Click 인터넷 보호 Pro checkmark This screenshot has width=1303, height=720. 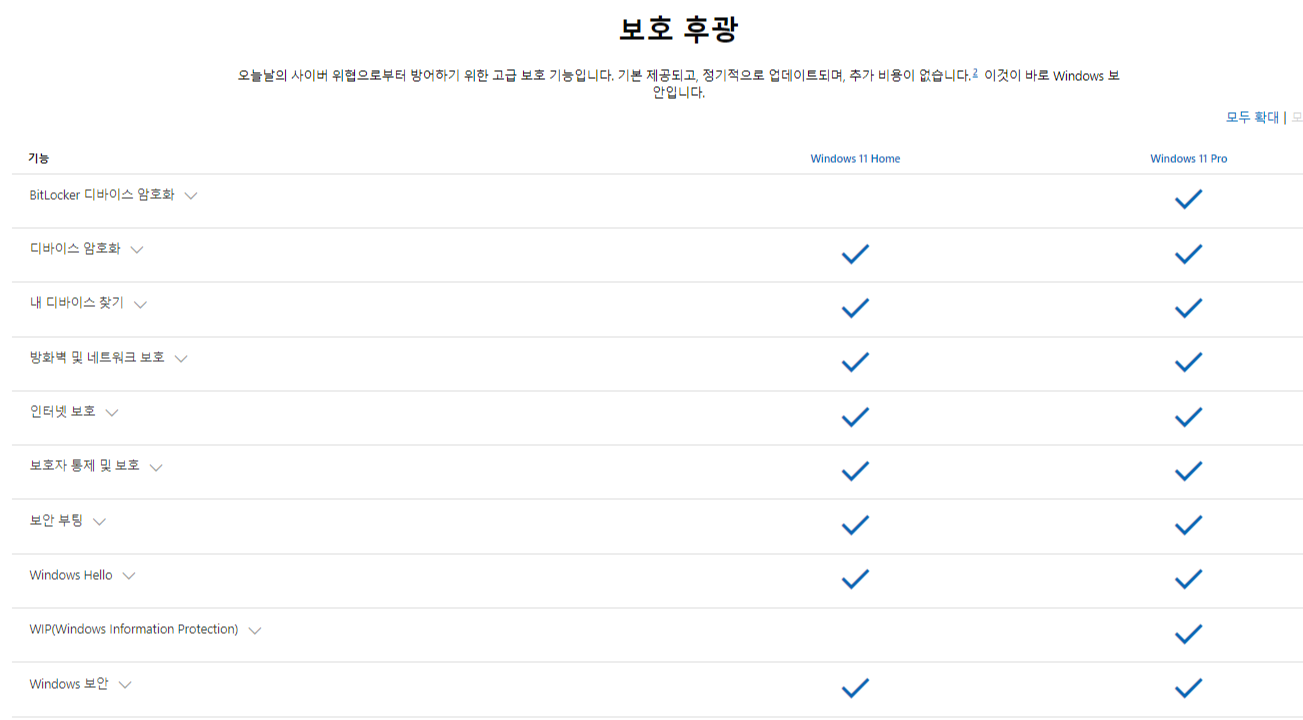[1188, 416]
